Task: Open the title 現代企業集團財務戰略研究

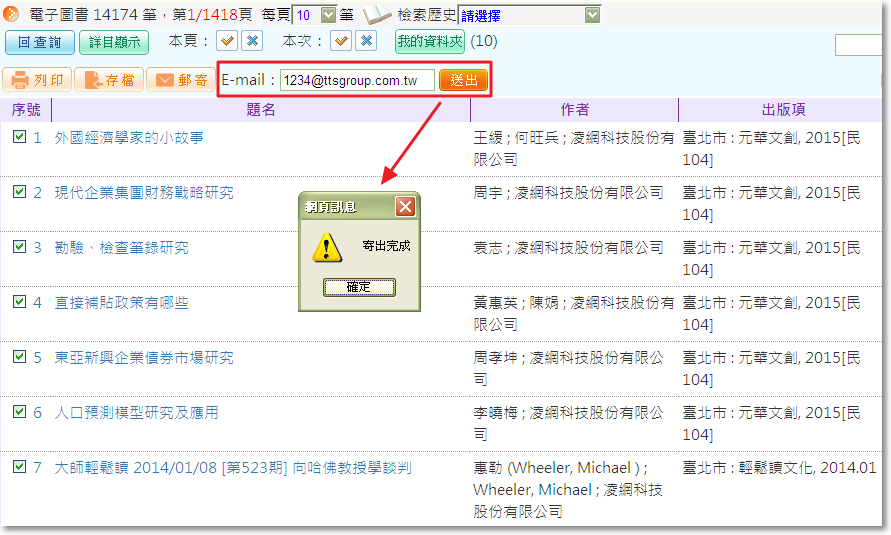Action: 144,192
